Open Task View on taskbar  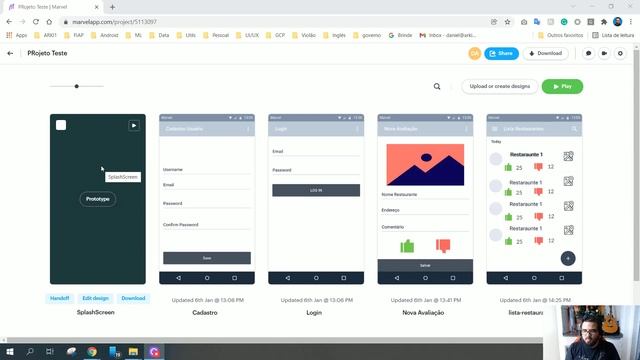point(50,351)
